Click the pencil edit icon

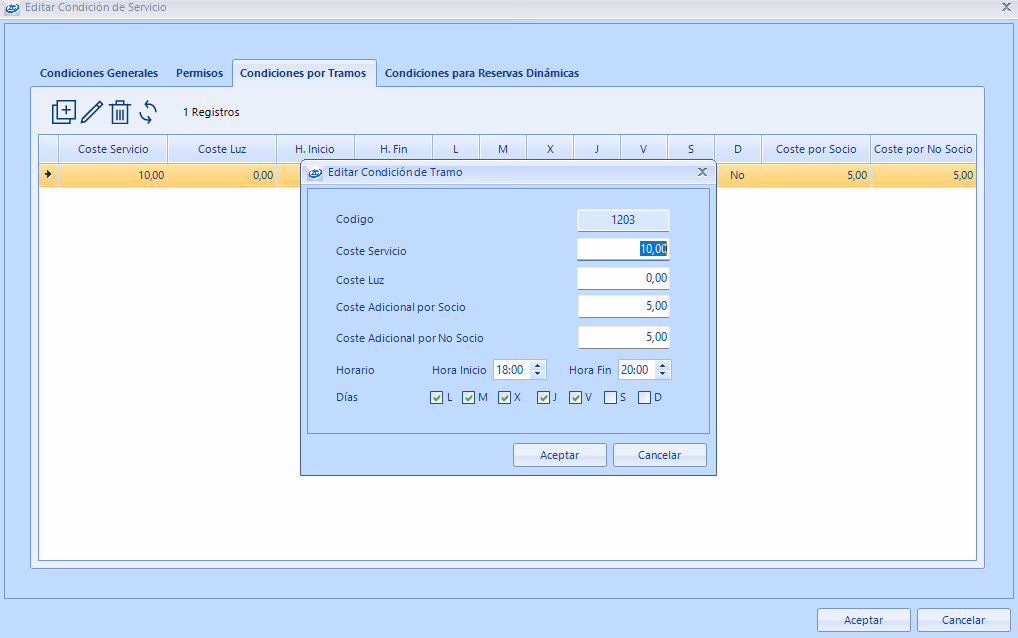[92, 112]
